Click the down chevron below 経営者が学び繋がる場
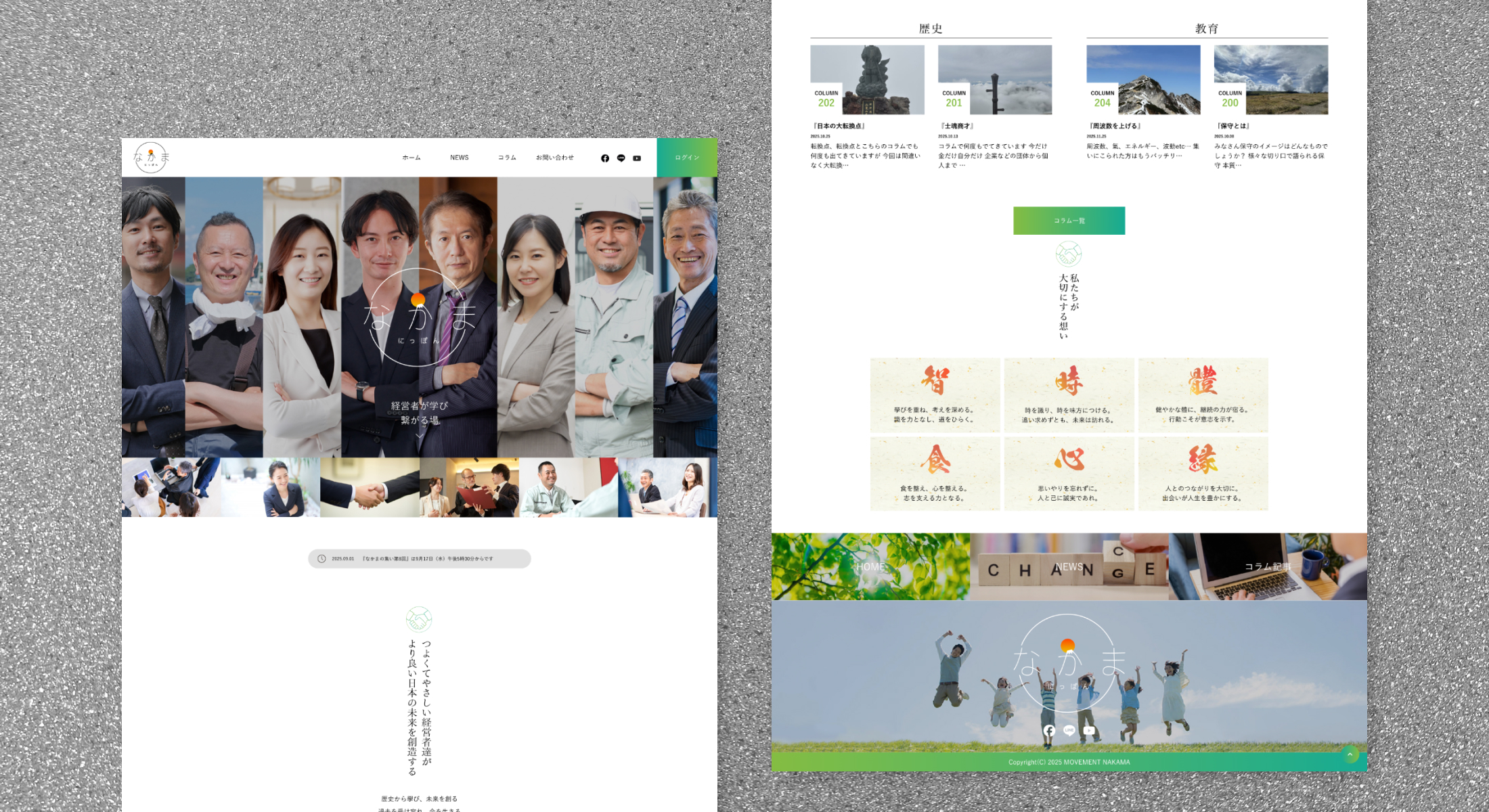The height and width of the screenshot is (812, 1489). coord(420,436)
